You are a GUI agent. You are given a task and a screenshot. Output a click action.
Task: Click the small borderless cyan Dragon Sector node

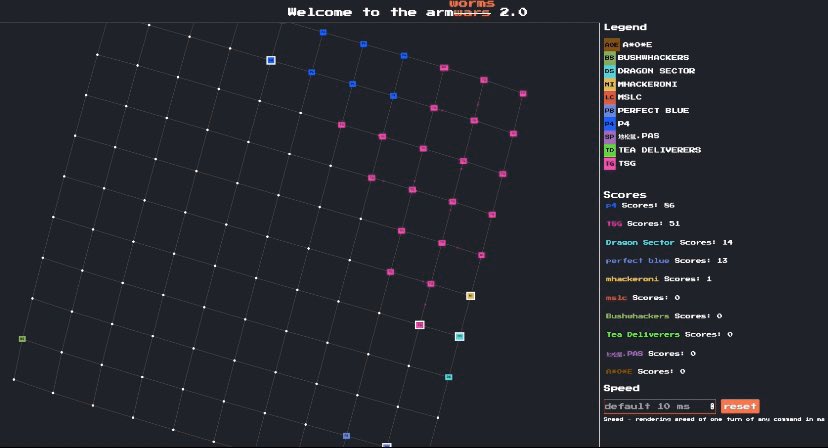coord(448,377)
